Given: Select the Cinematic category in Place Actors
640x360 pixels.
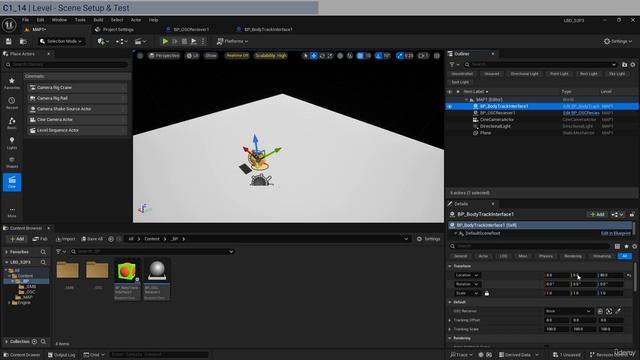Looking at the screenshot, I should coord(12,182).
